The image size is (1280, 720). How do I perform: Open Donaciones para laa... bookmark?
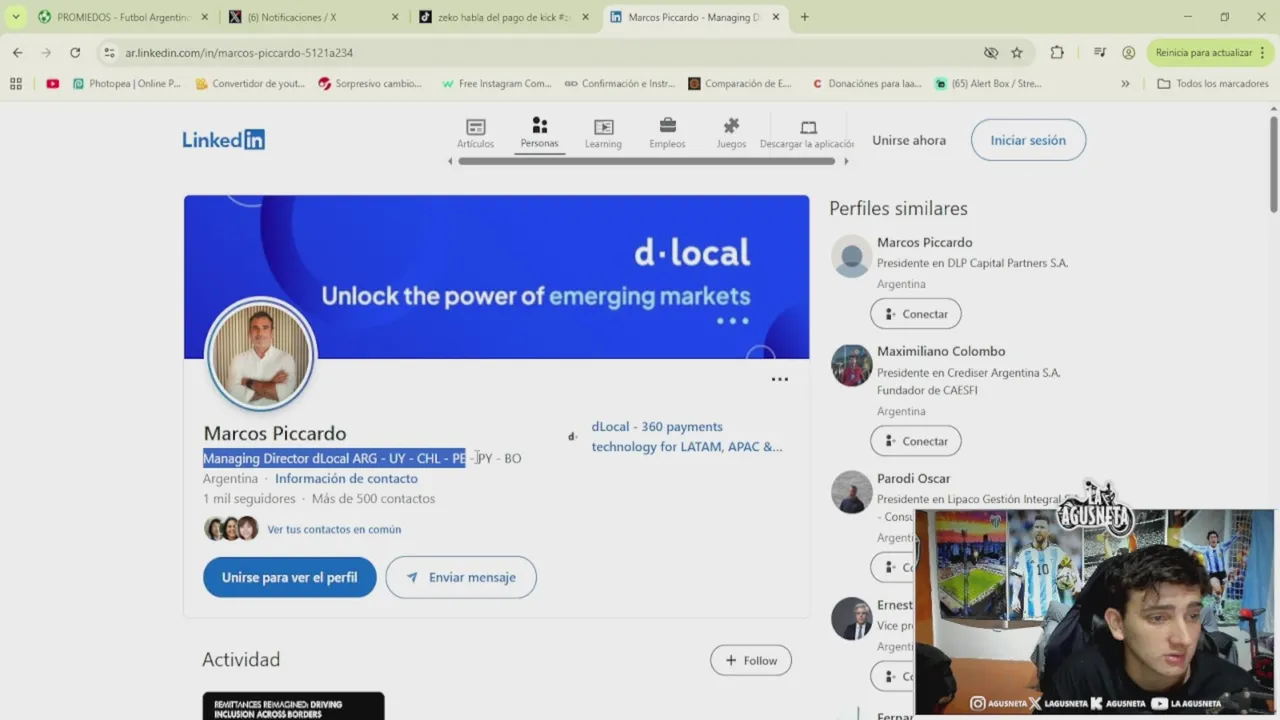point(867,84)
